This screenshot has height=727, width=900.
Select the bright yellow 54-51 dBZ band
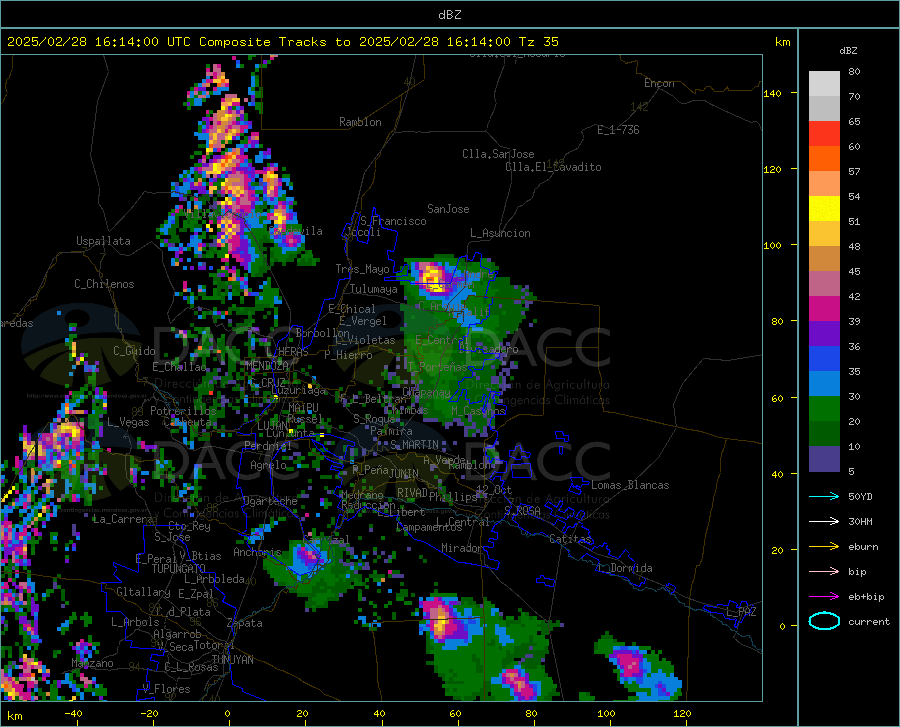pyautogui.click(x=824, y=209)
